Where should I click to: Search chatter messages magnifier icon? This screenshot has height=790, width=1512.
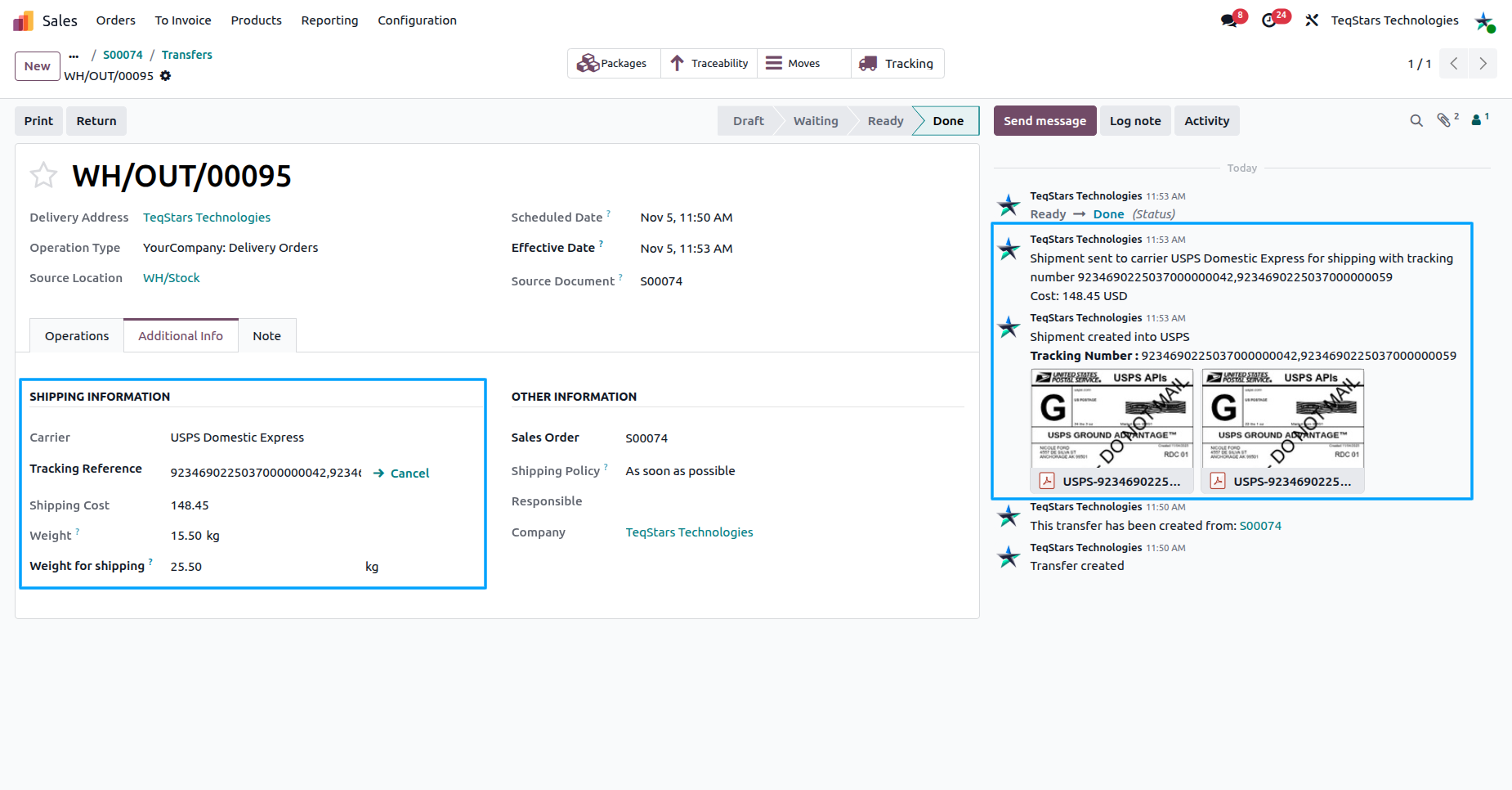(1416, 121)
